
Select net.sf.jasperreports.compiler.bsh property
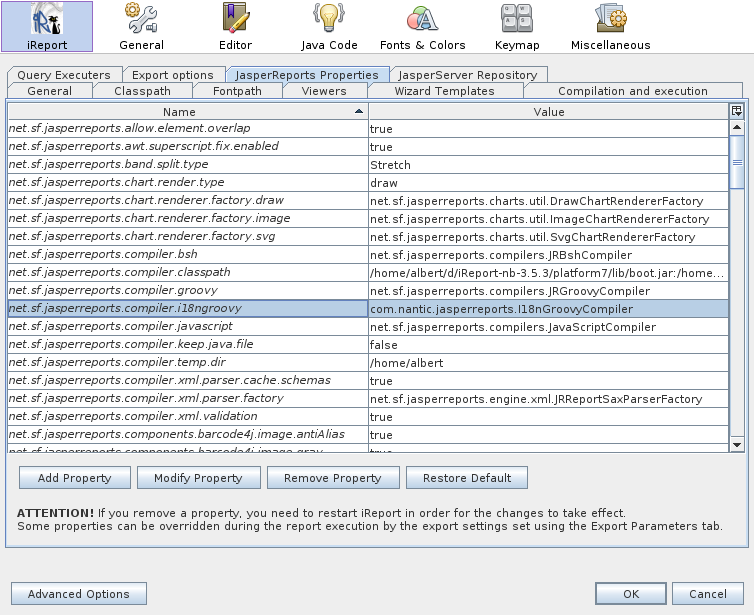188,254
